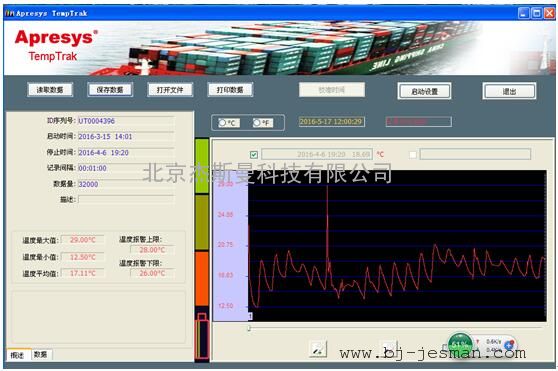The image size is (558, 371).
Task: Click the blue plus icon on speed widget
Action: point(509,344)
